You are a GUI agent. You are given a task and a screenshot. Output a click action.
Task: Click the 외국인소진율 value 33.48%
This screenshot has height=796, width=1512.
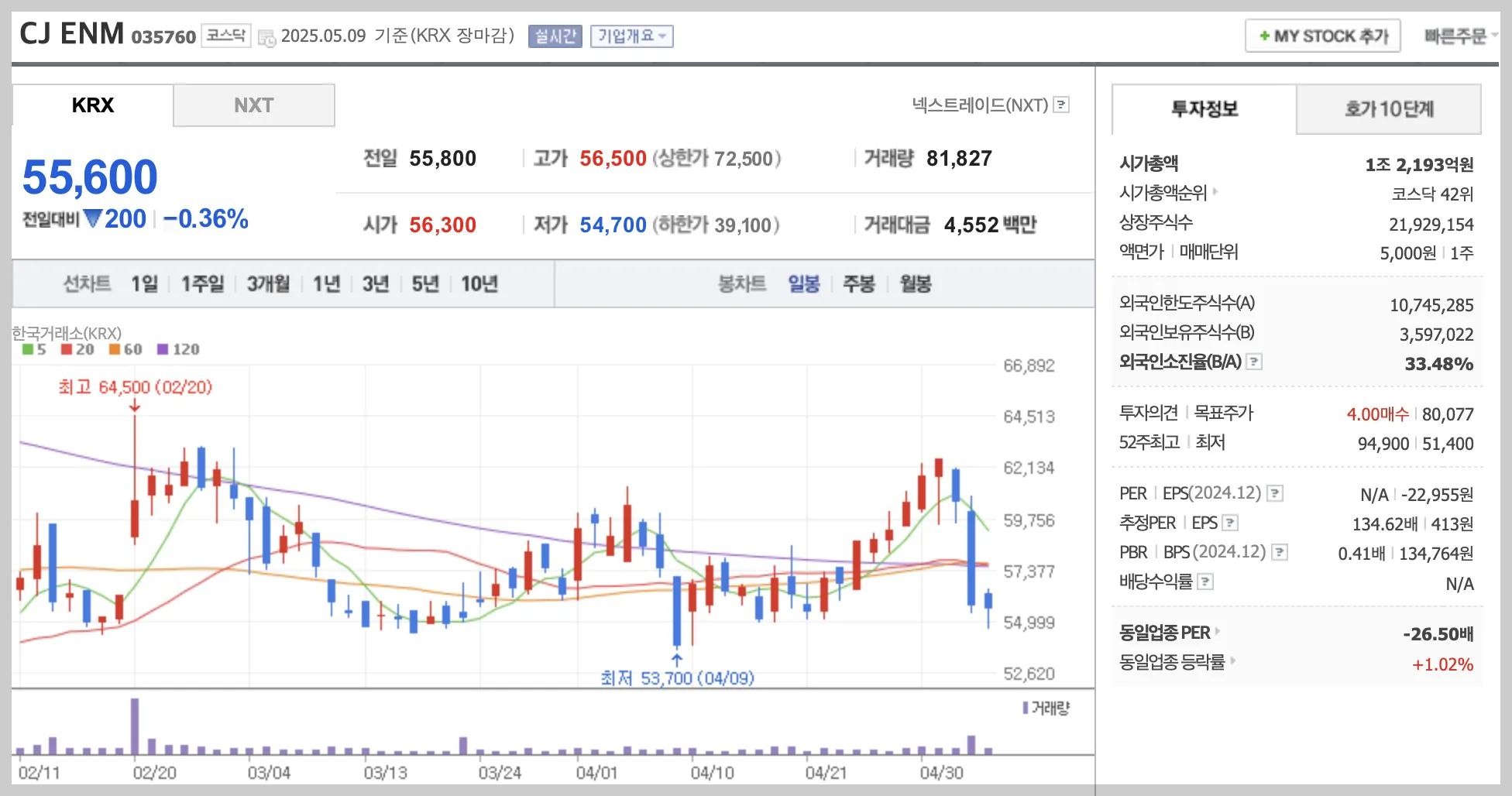tap(1439, 364)
